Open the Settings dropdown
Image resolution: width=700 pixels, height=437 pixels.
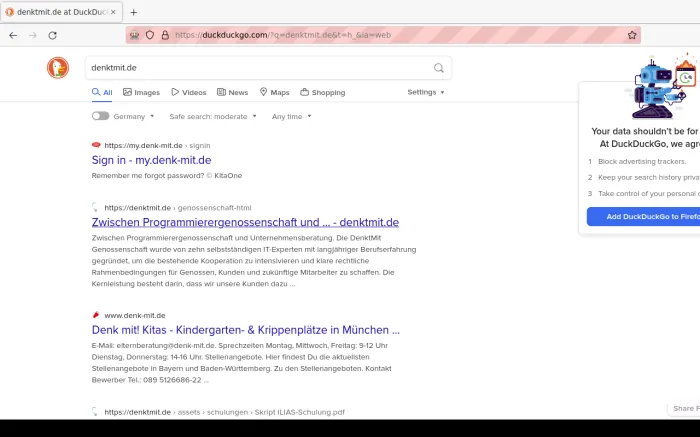click(x=426, y=92)
